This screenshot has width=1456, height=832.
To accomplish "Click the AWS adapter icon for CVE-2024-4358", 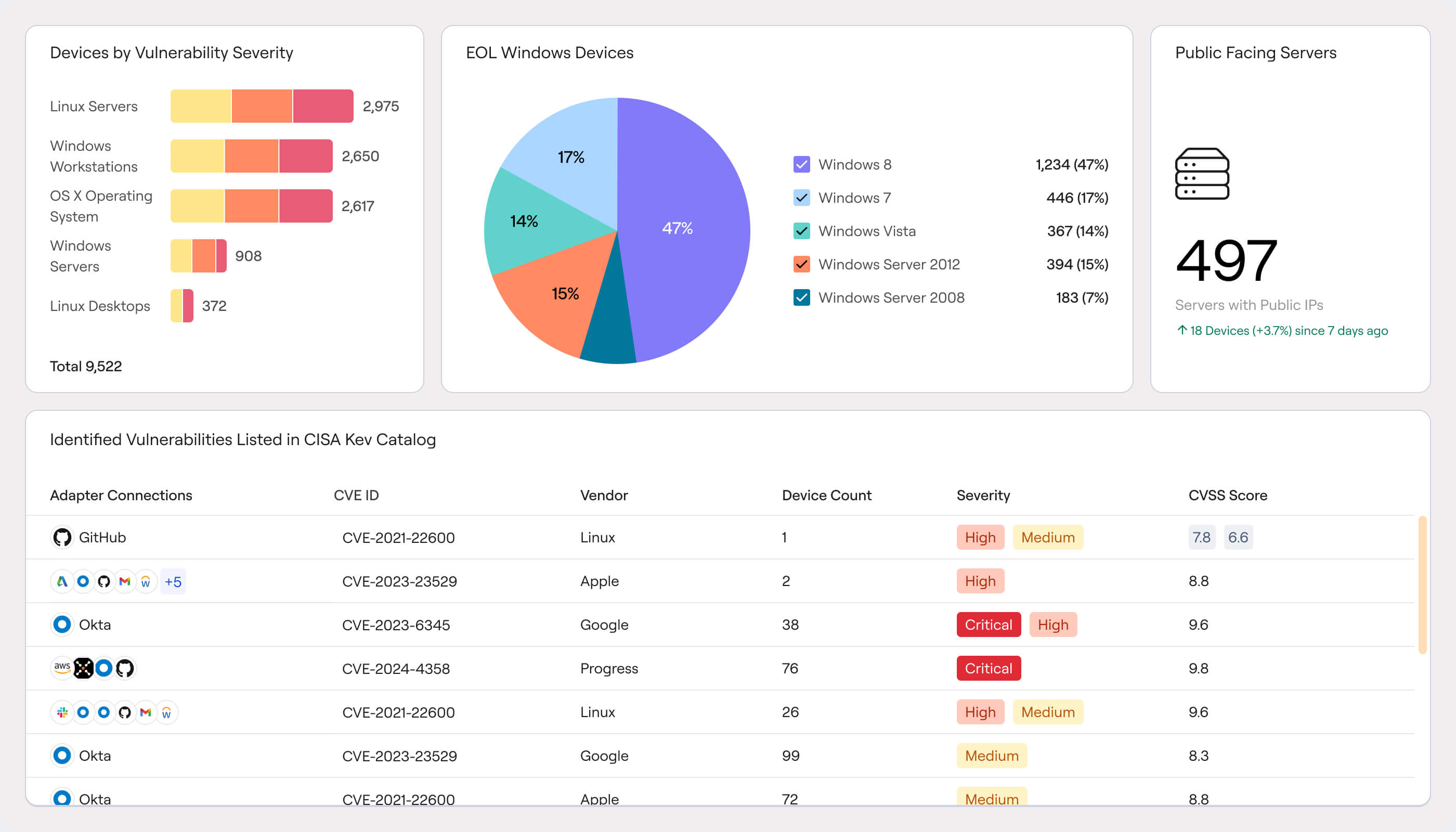I will point(61,668).
